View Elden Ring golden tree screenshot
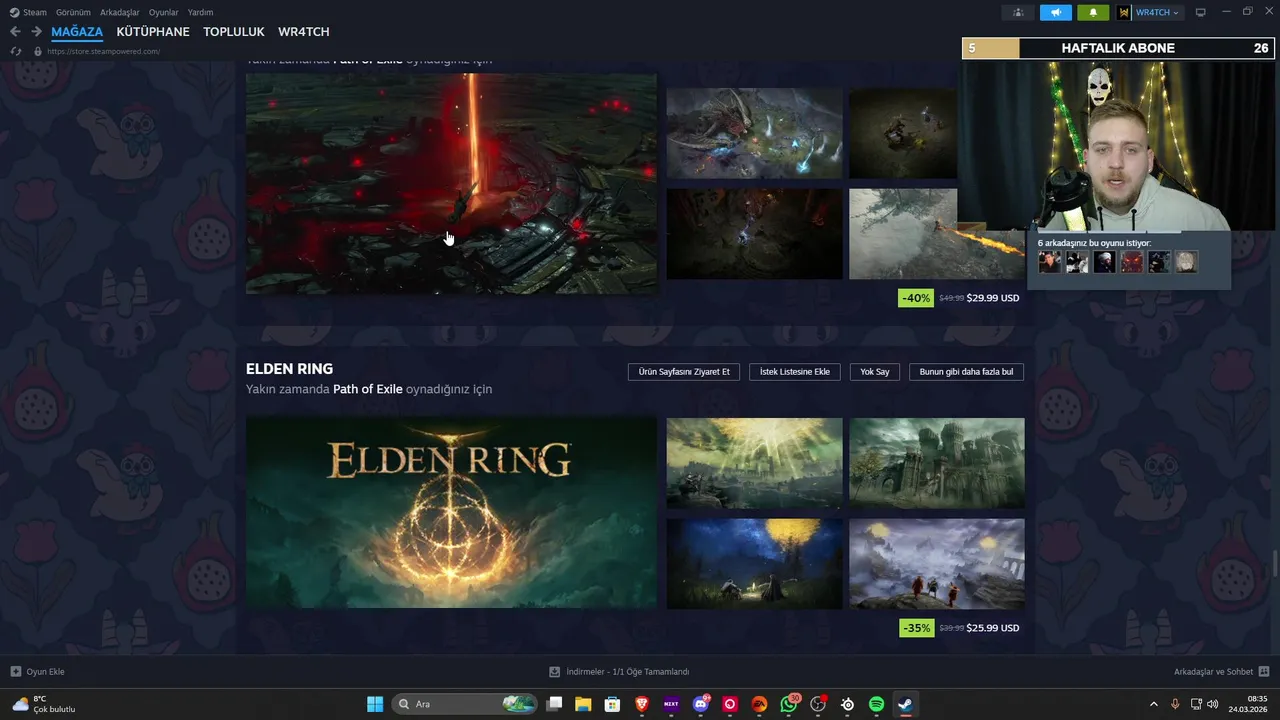 click(x=754, y=463)
